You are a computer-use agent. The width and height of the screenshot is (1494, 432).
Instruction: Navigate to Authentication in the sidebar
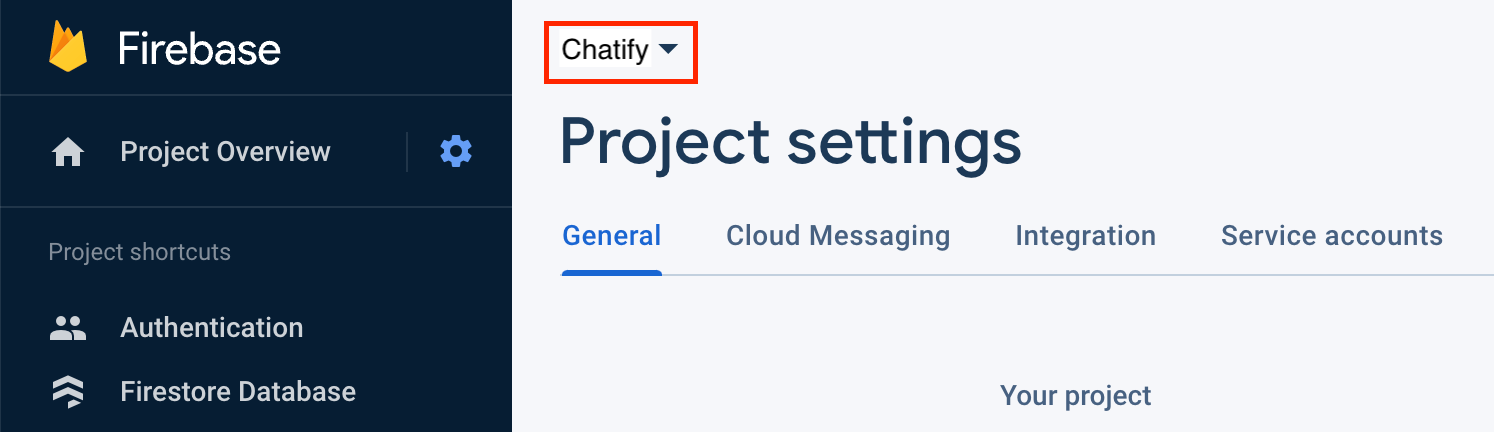tap(211, 328)
